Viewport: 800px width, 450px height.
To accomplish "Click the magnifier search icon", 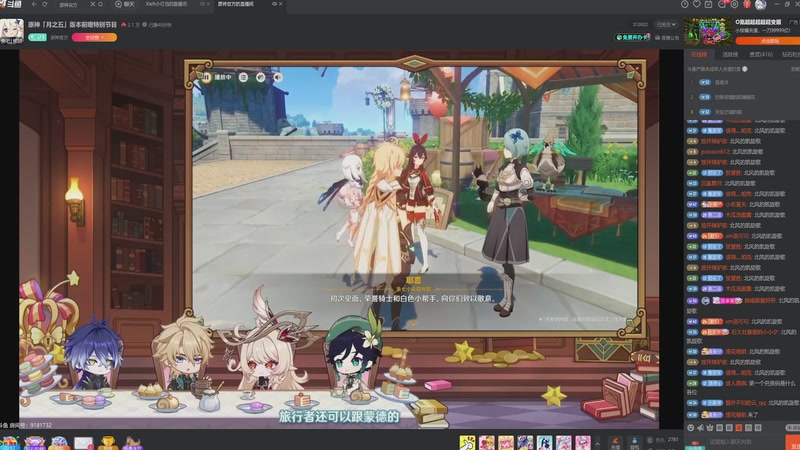I will pyautogui.click(x=100, y=4).
